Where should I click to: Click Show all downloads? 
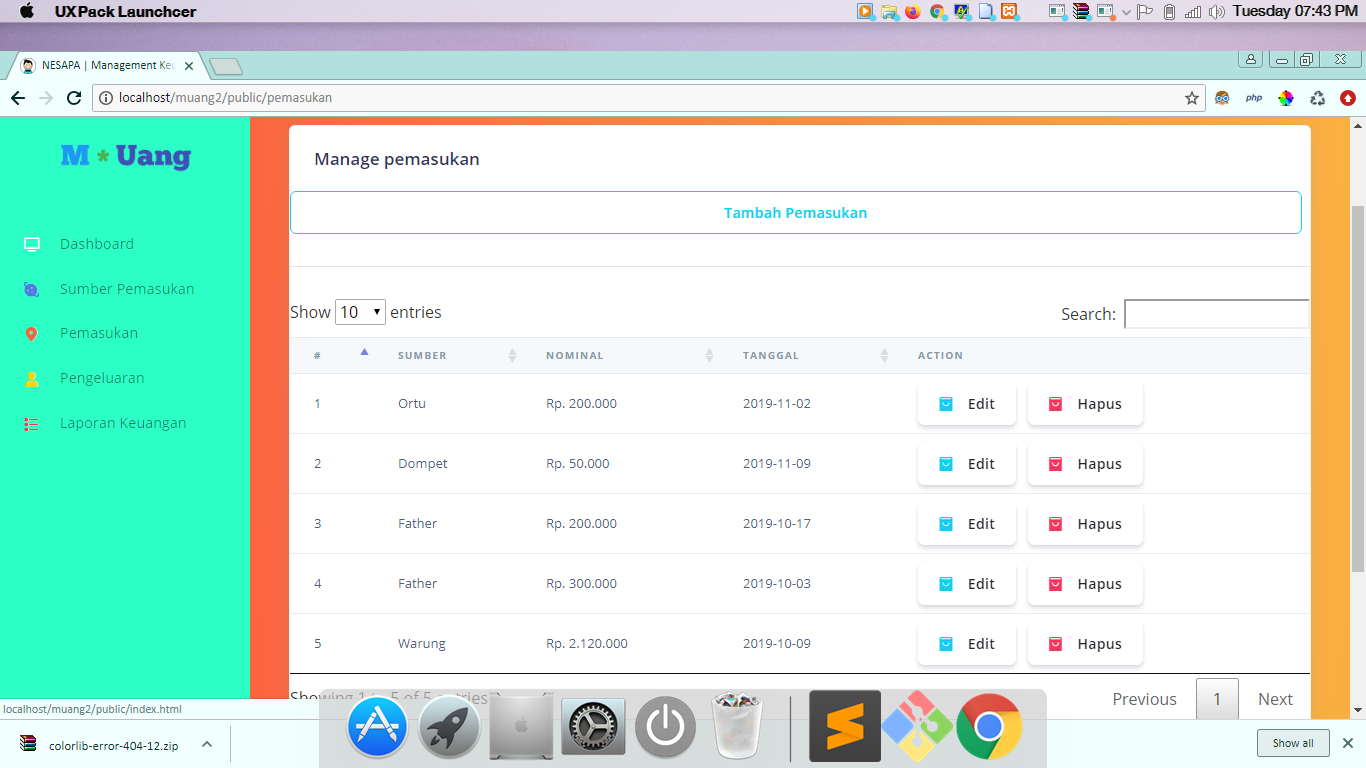click(x=1293, y=743)
